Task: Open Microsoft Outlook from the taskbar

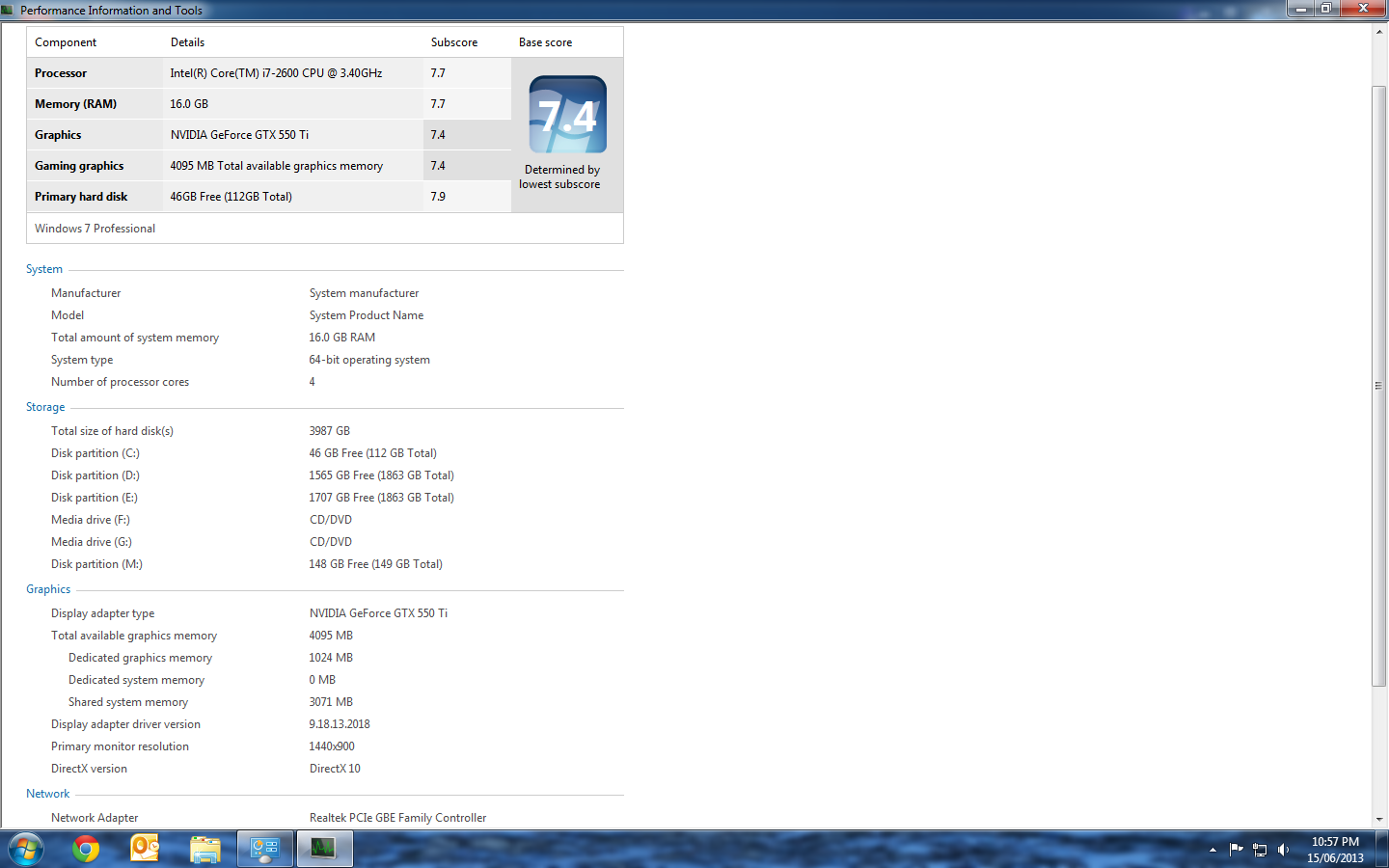Action: point(145,849)
